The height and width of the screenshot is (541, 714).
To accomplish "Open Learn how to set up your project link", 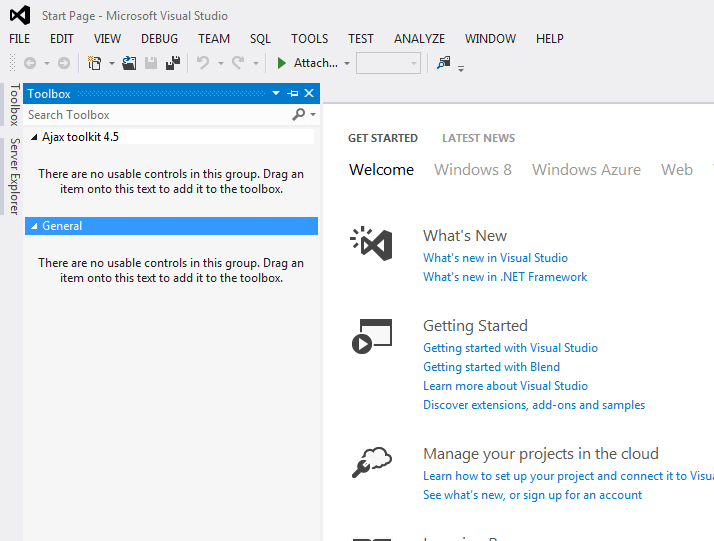I will (568, 476).
